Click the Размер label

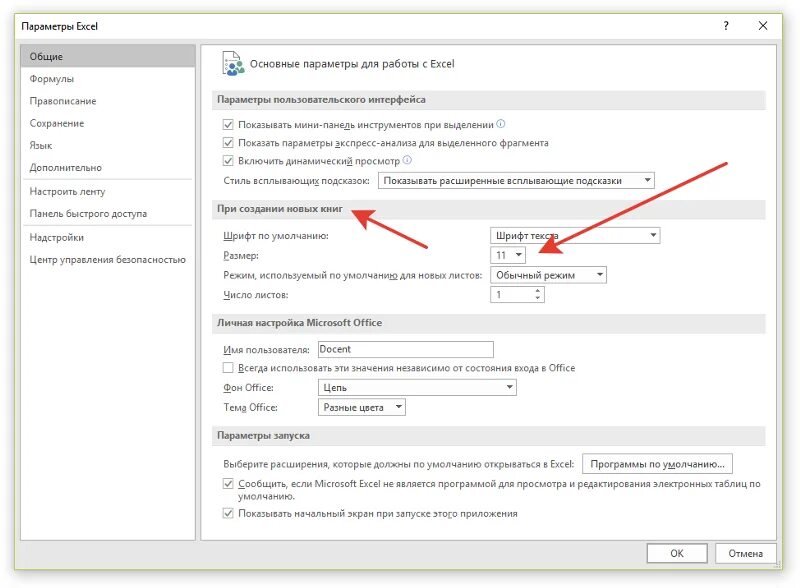(x=241, y=255)
